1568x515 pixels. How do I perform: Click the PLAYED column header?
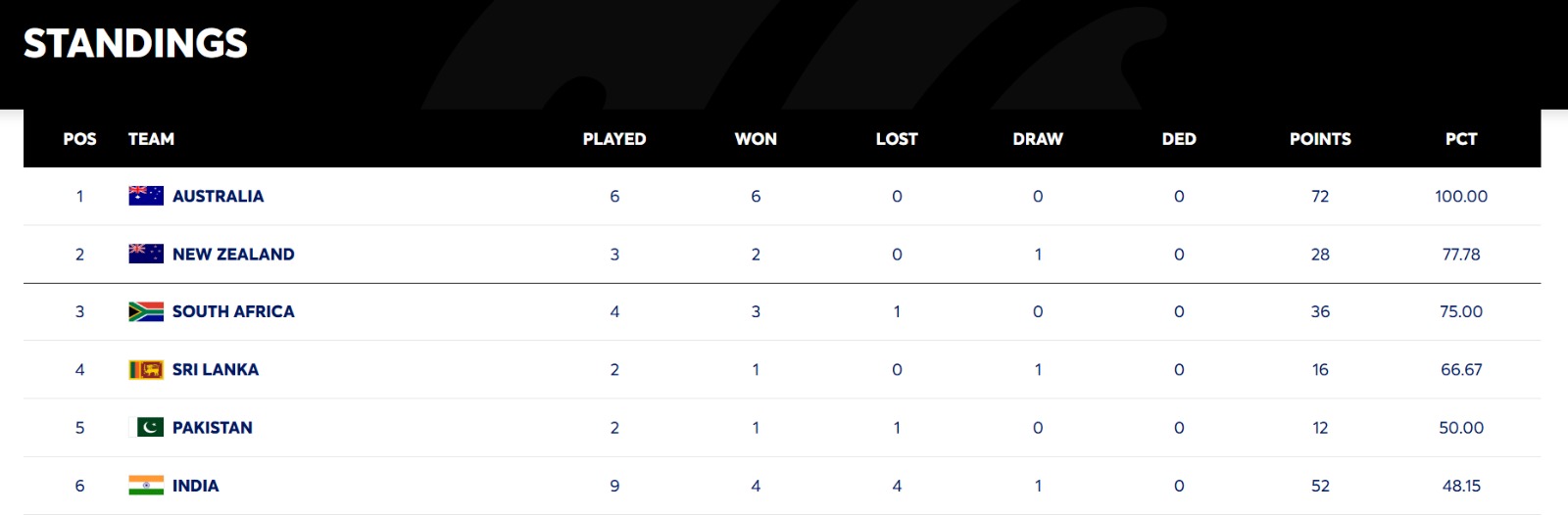point(614,139)
